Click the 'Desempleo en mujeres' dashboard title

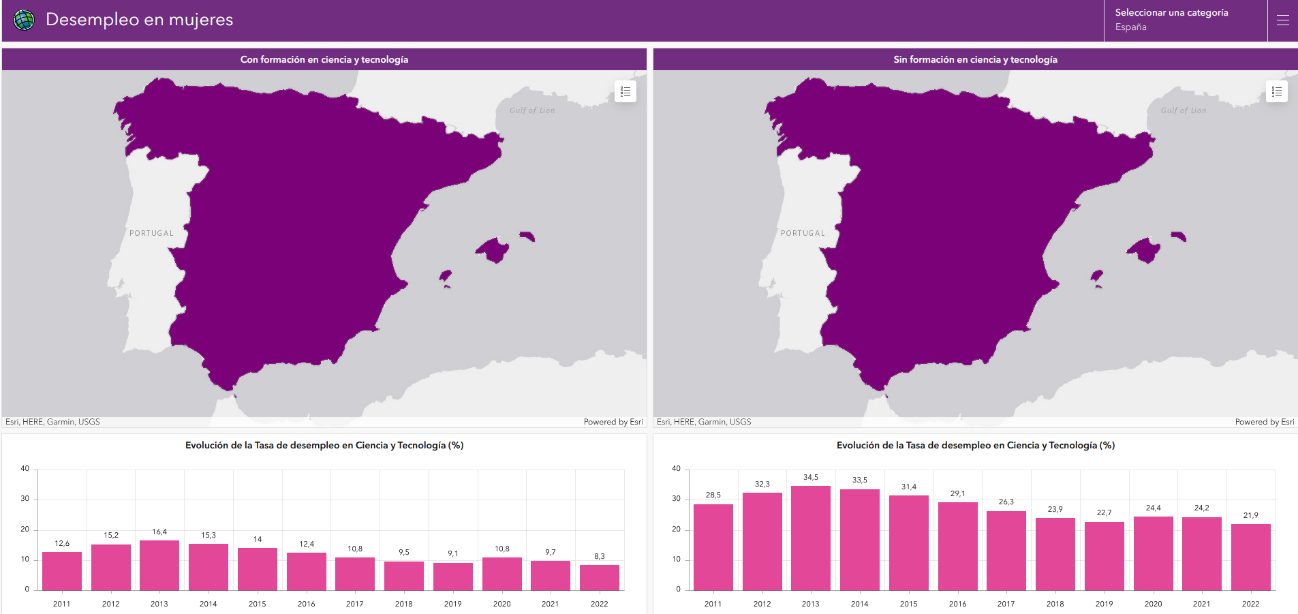click(139, 20)
